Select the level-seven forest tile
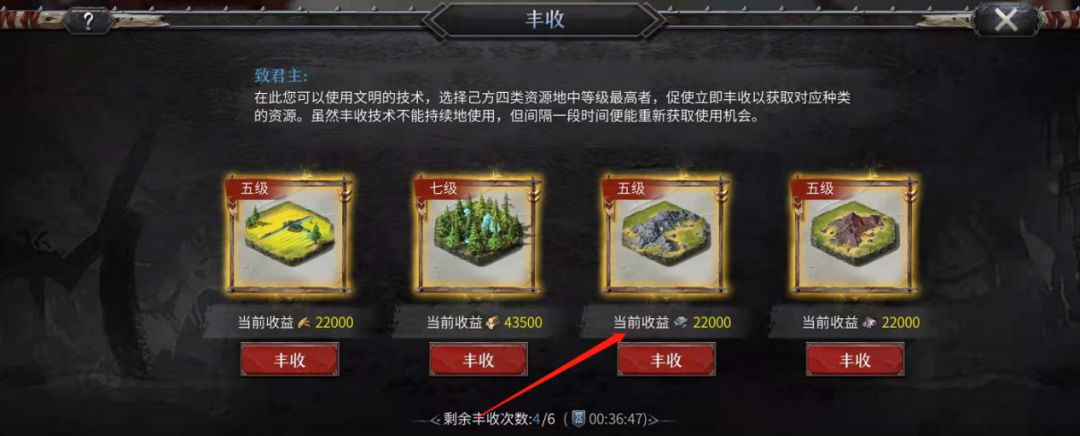Viewport: 1080px width, 436px height. (478, 235)
